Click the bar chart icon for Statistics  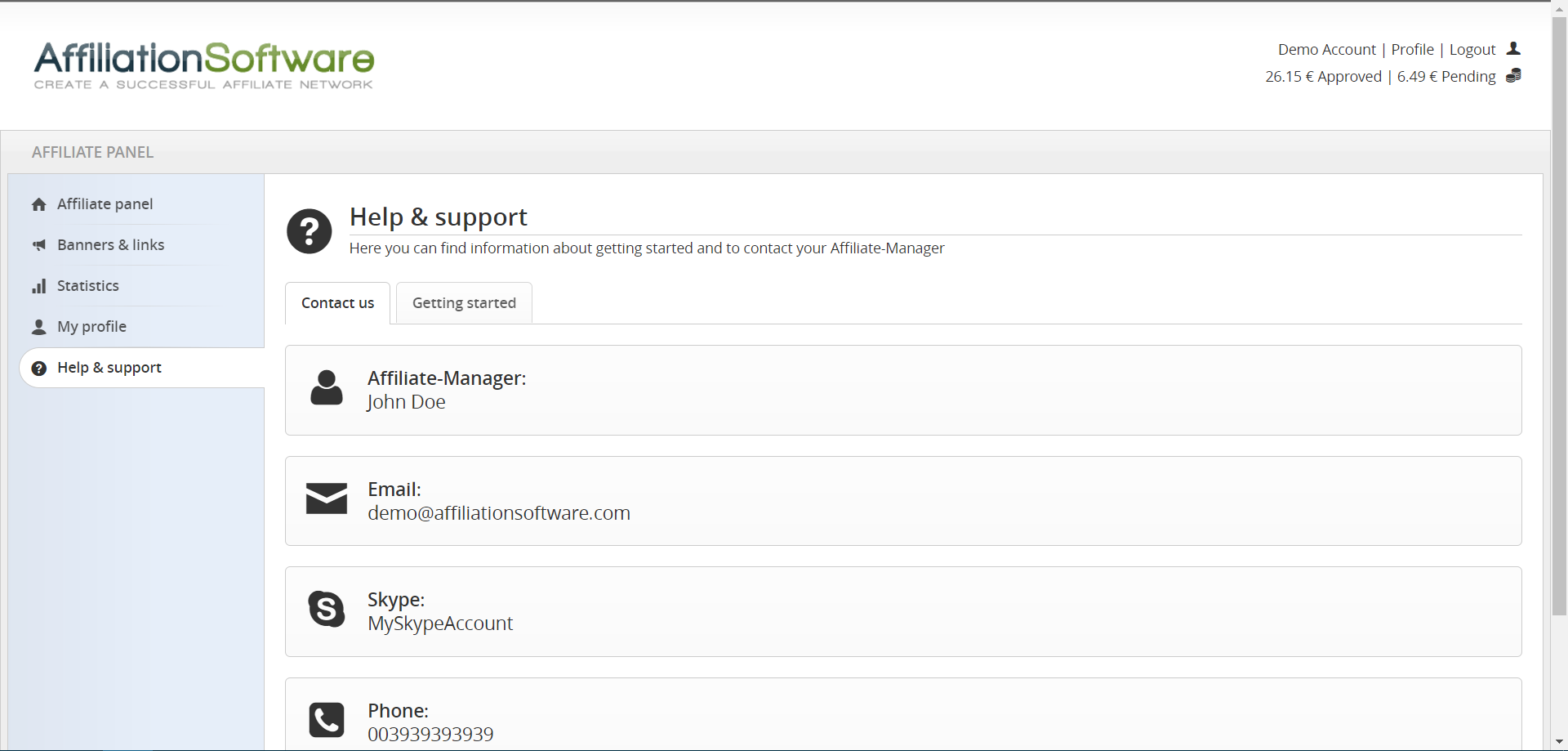(x=38, y=286)
